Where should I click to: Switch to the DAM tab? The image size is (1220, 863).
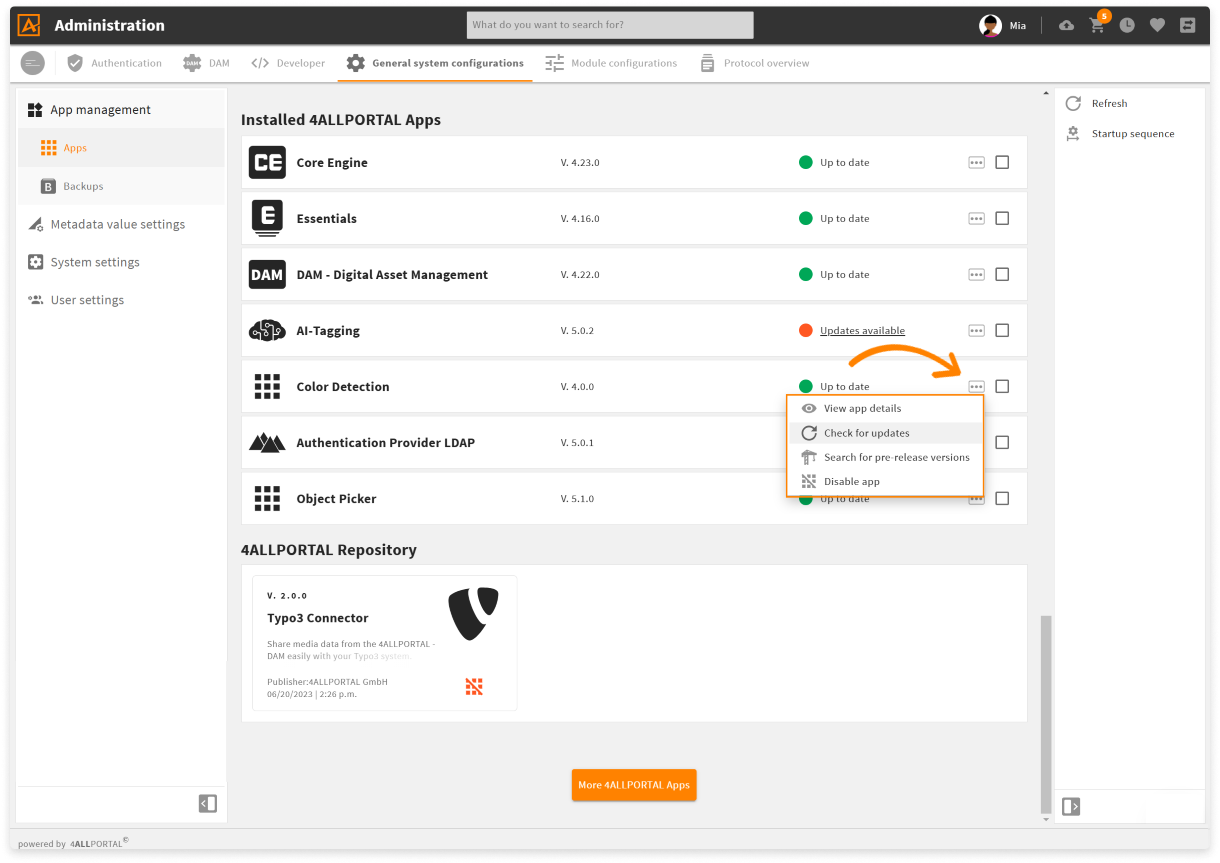(x=206, y=63)
